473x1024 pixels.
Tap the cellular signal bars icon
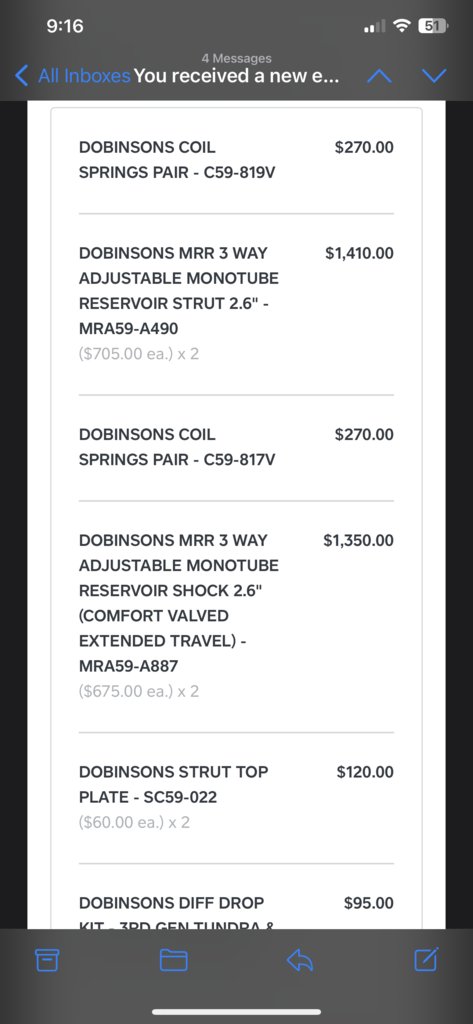click(x=374, y=27)
